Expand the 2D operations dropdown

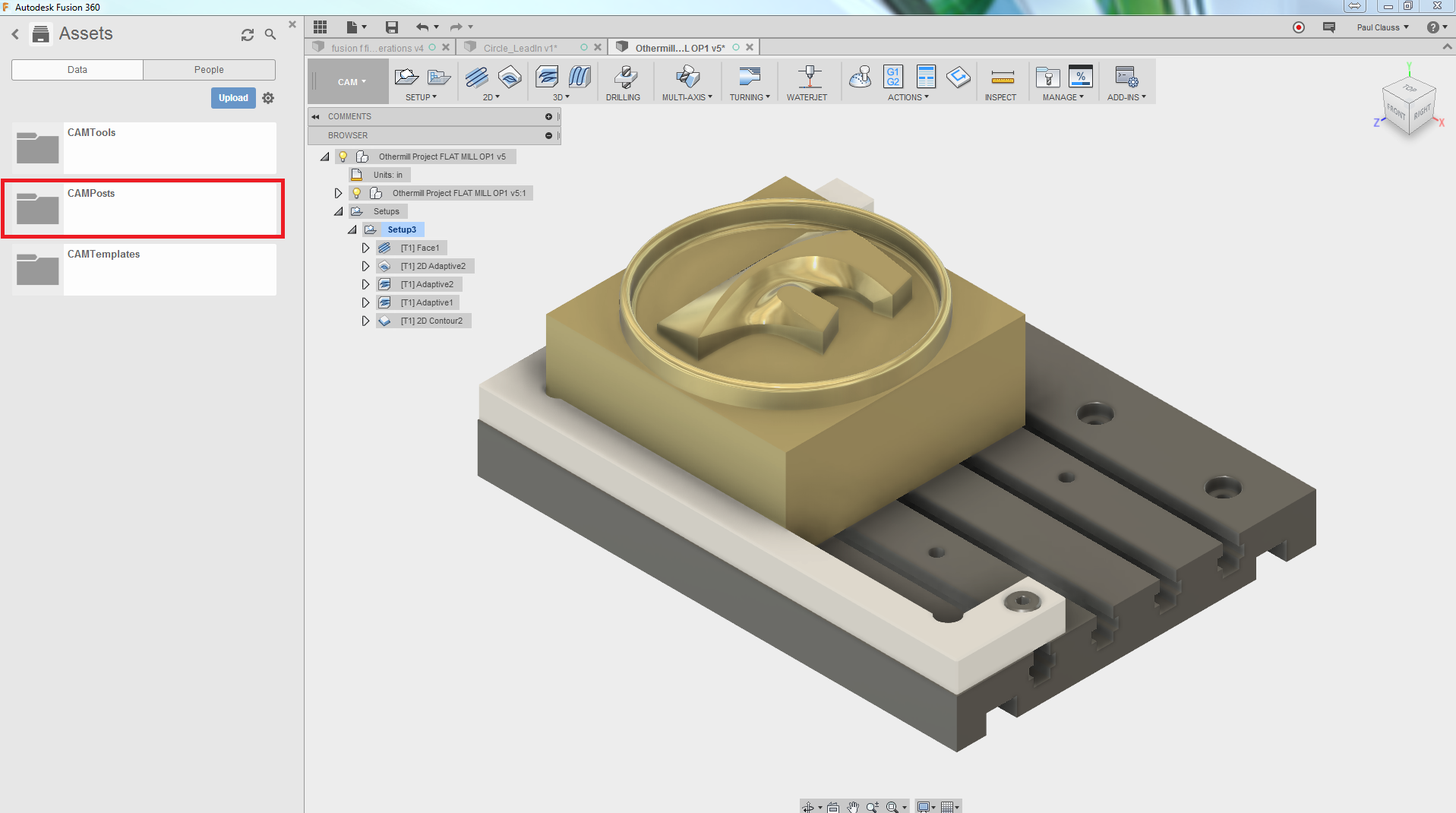[x=491, y=97]
